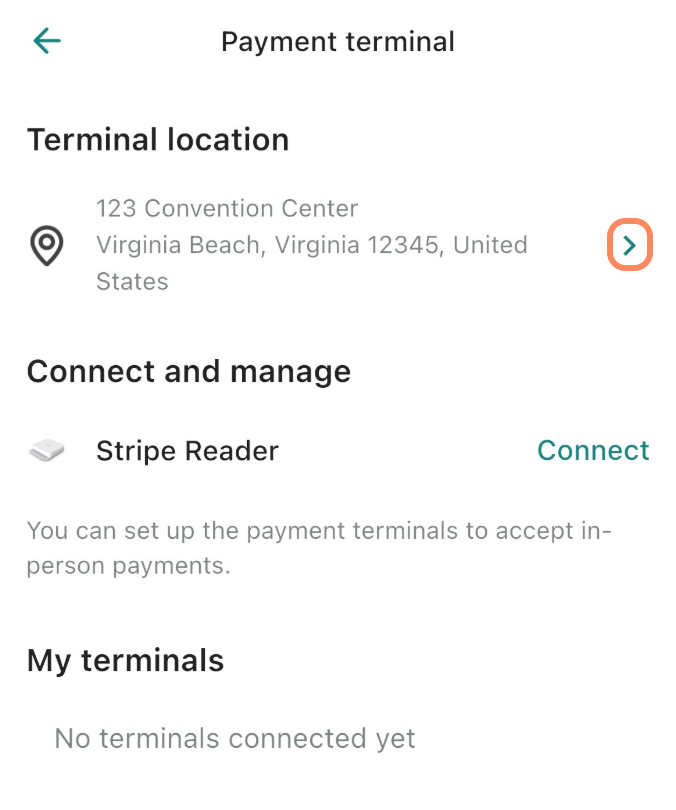The image size is (676, 810).
Task: Click the No terminals connected yet message
Action: pos(234,739)
